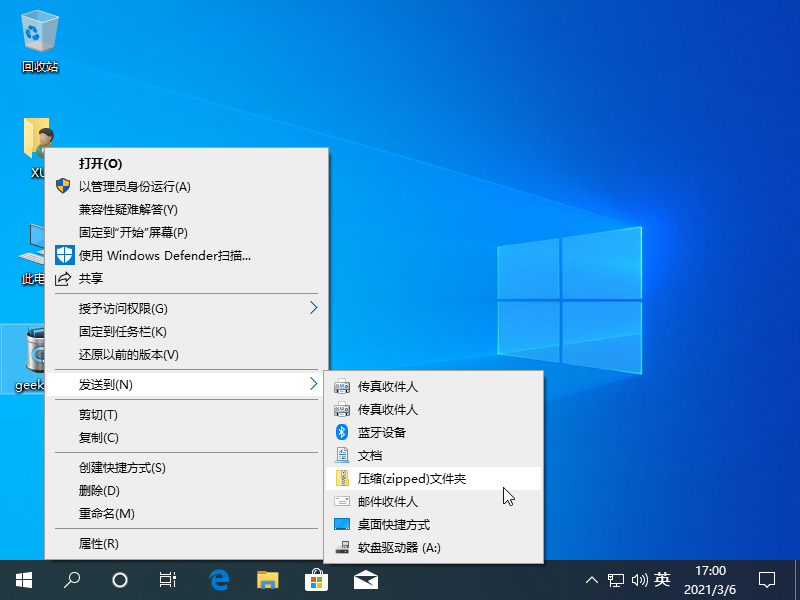Choose 桌面快捷方式 in send-to submenu
Viewport: 800px width, 600px height.
click(x=394, y=524)
